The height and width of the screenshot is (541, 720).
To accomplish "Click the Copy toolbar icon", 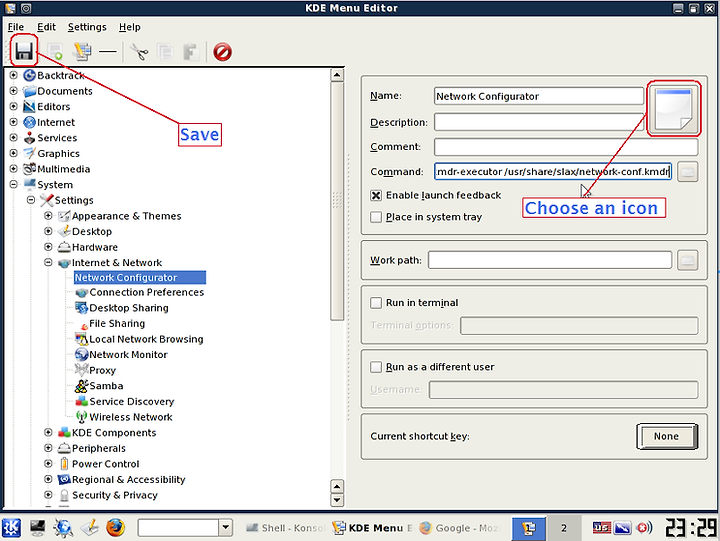I will coord(165,51).
